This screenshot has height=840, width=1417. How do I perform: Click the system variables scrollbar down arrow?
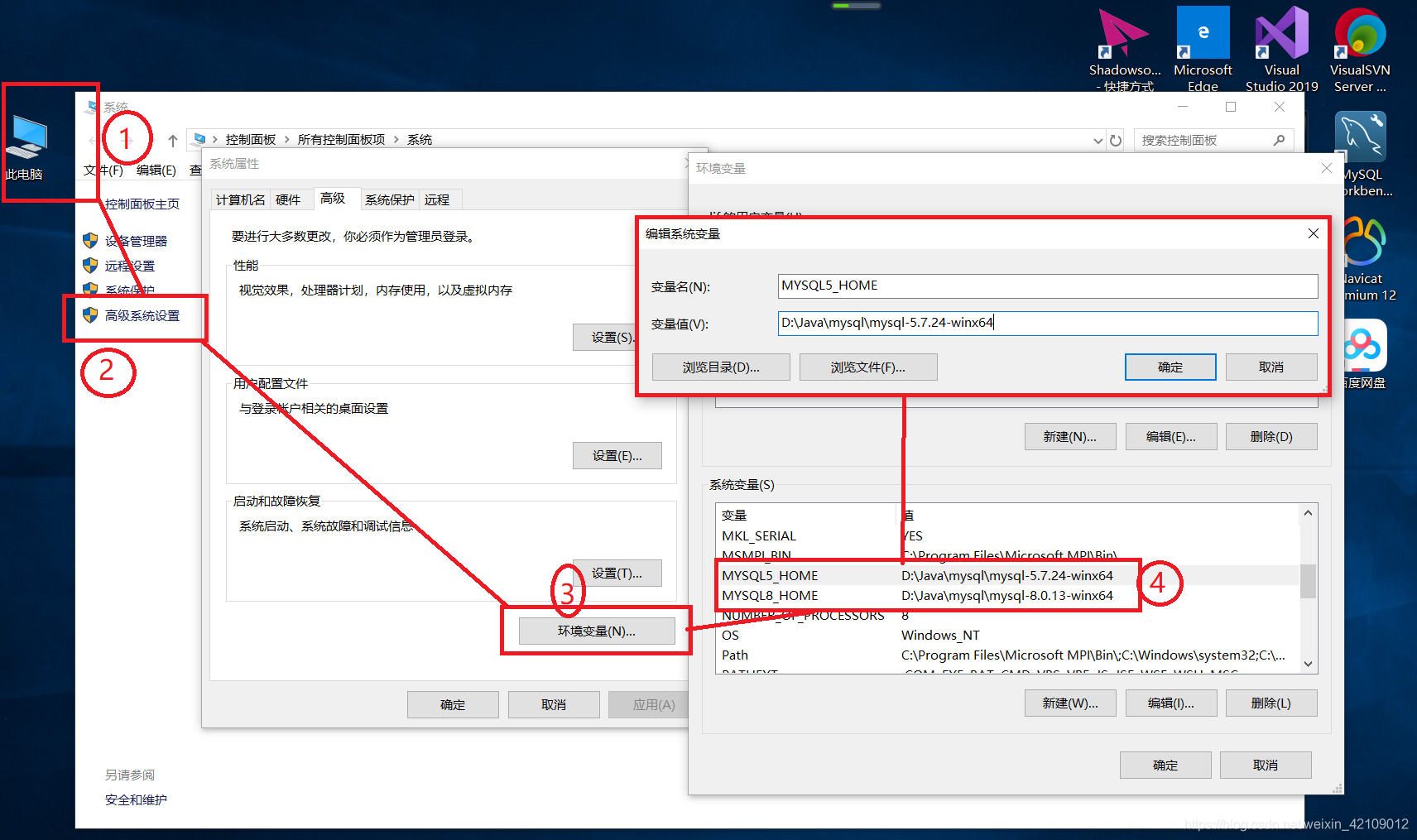(1308, 664)
